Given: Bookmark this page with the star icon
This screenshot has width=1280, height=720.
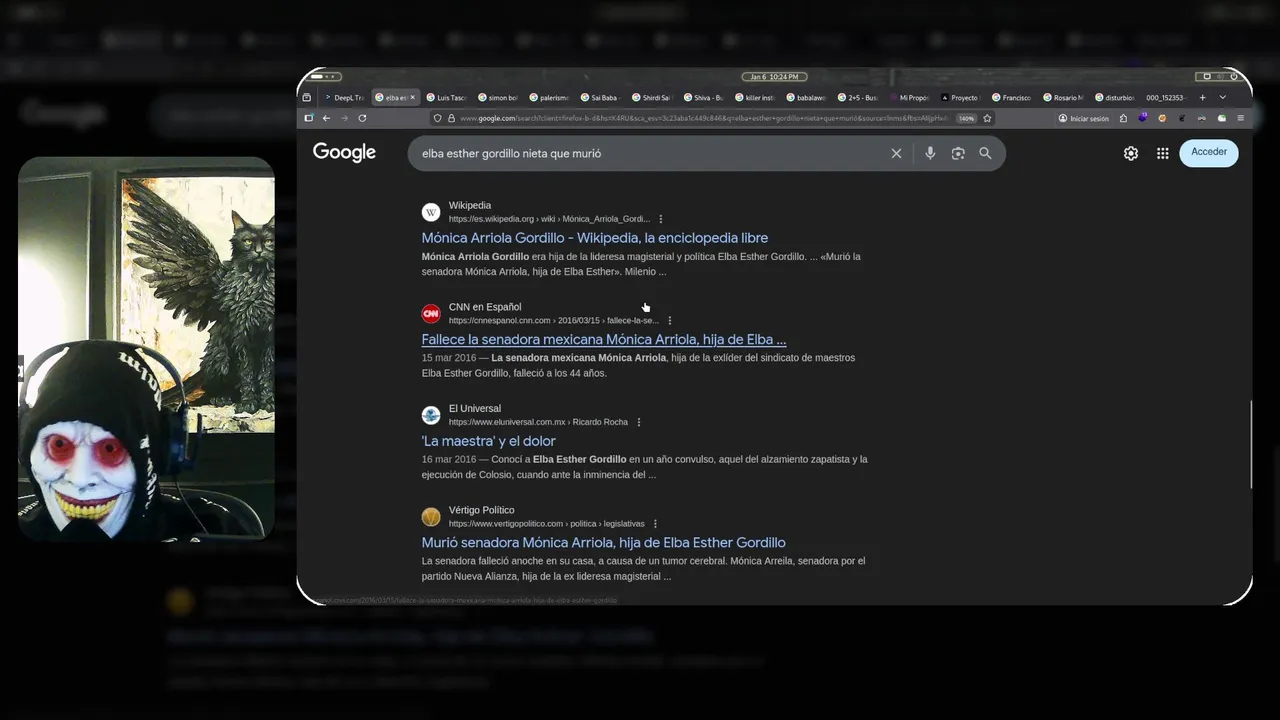Looking at the screenshot, I should (x=987, y=118).
